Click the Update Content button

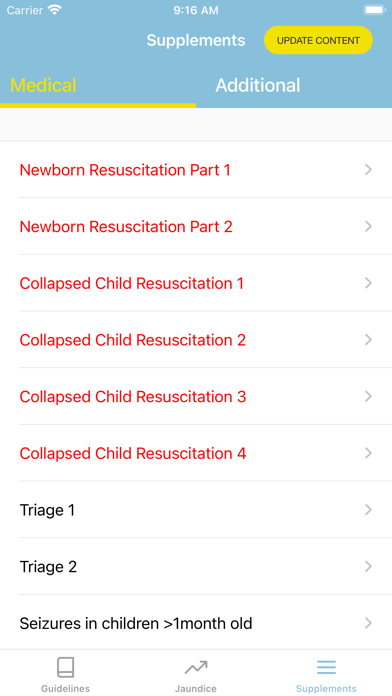[318, 40]
